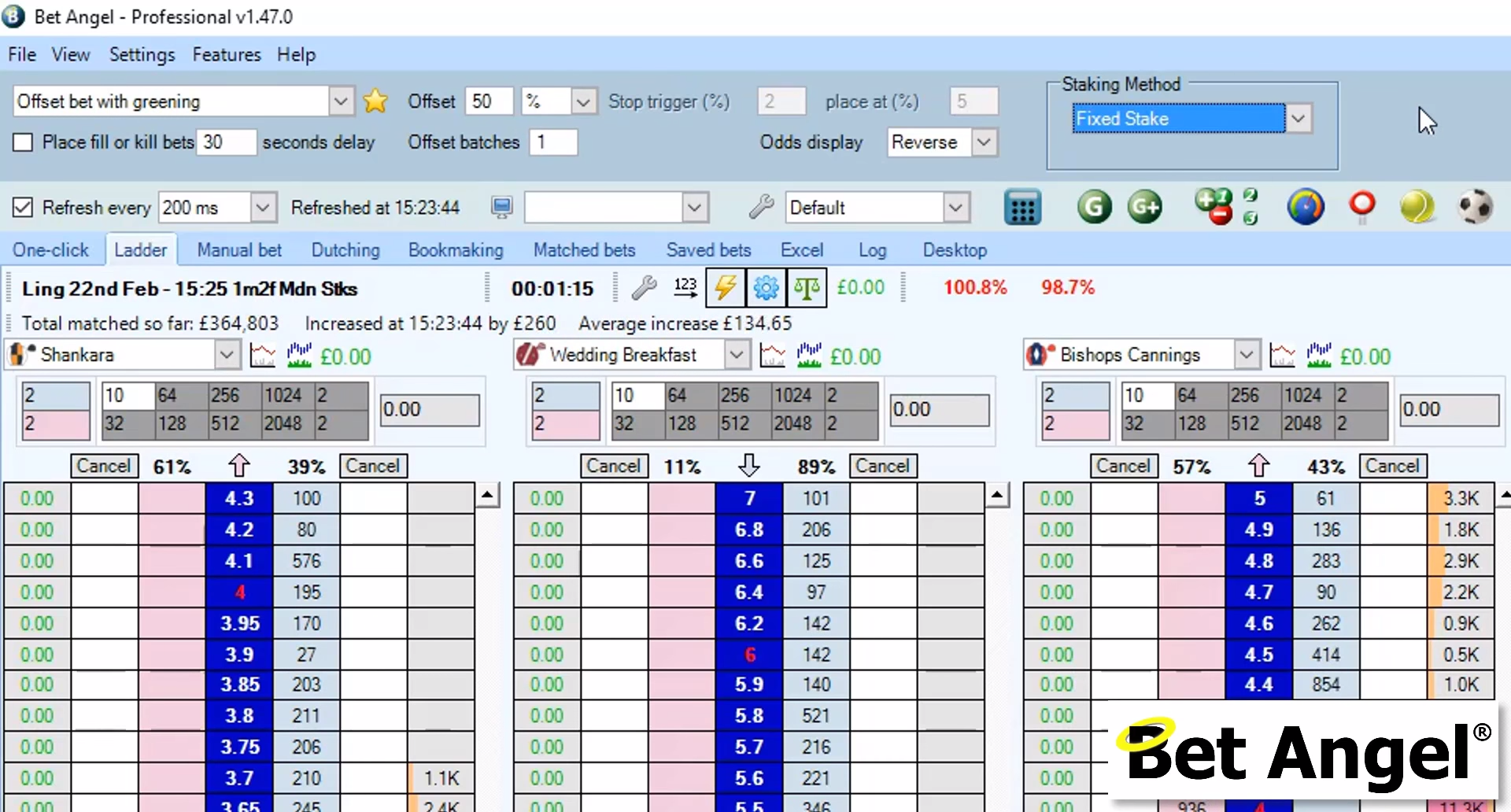
Task: Click the green G greening icon
Action: tap(1094, 208)
